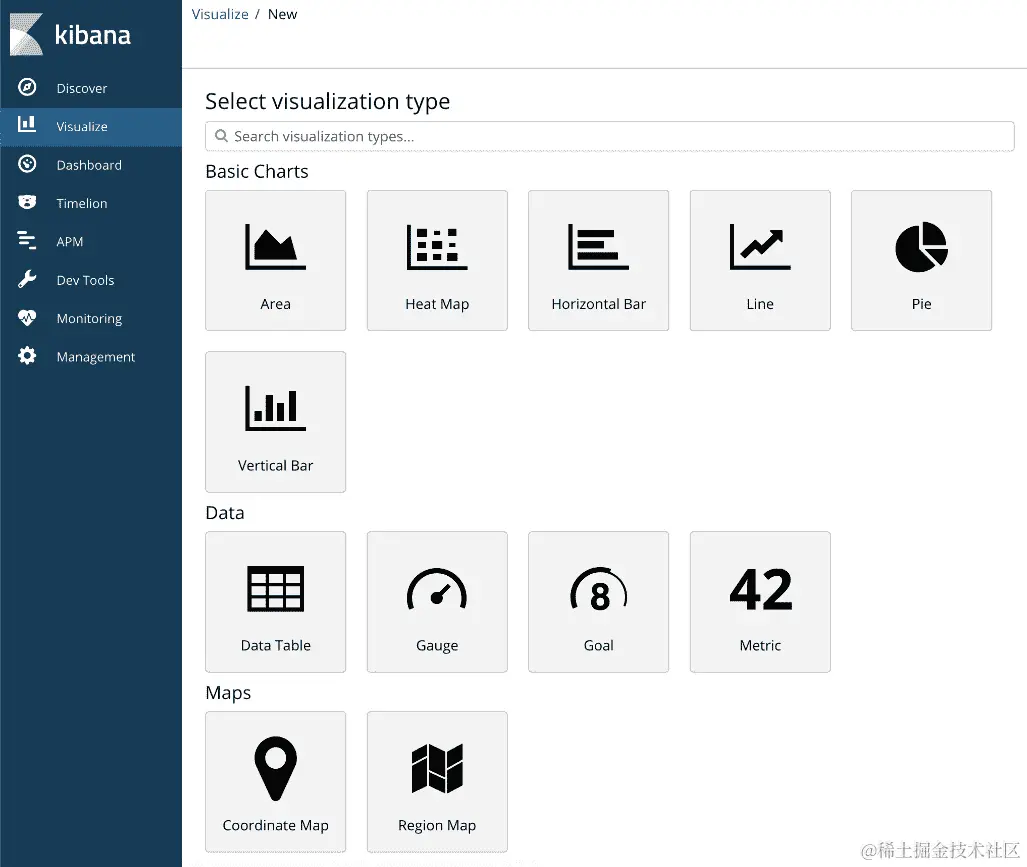Click the APM lines icon
The height and width of the screenshot is (867, 1027).
[x=27, y=240]
